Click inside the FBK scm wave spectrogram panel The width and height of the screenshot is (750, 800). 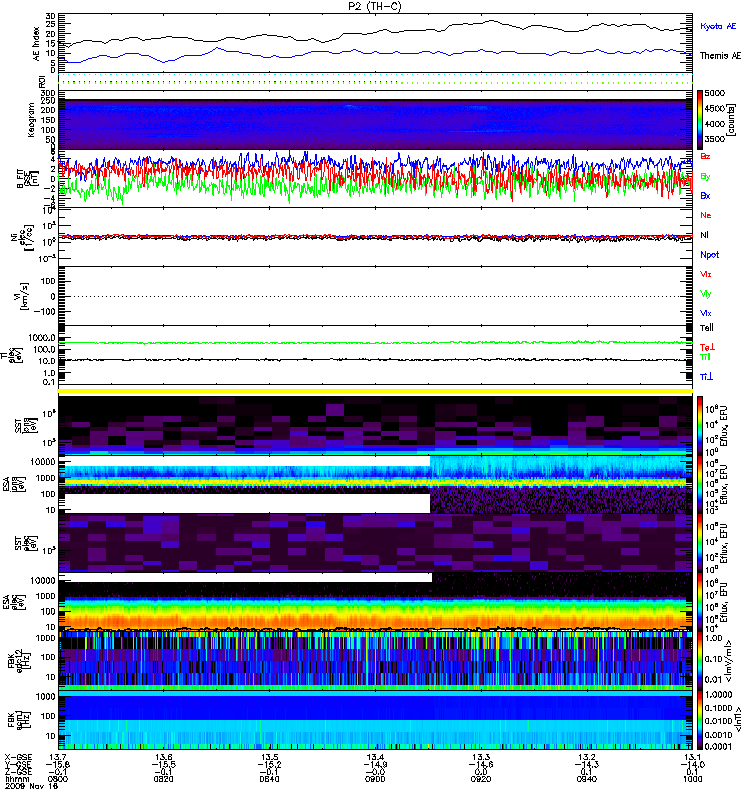tap(375, 719)
